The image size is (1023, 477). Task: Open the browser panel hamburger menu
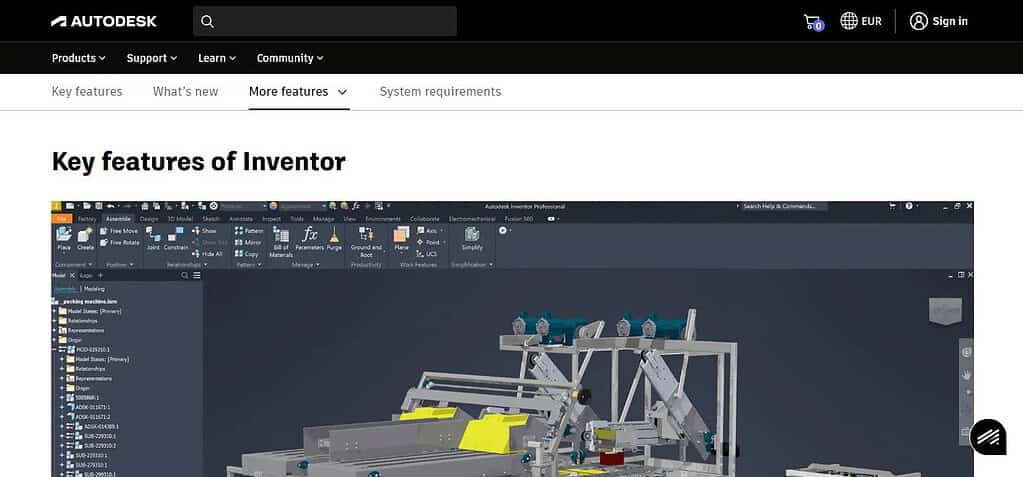tap(196, 275)
